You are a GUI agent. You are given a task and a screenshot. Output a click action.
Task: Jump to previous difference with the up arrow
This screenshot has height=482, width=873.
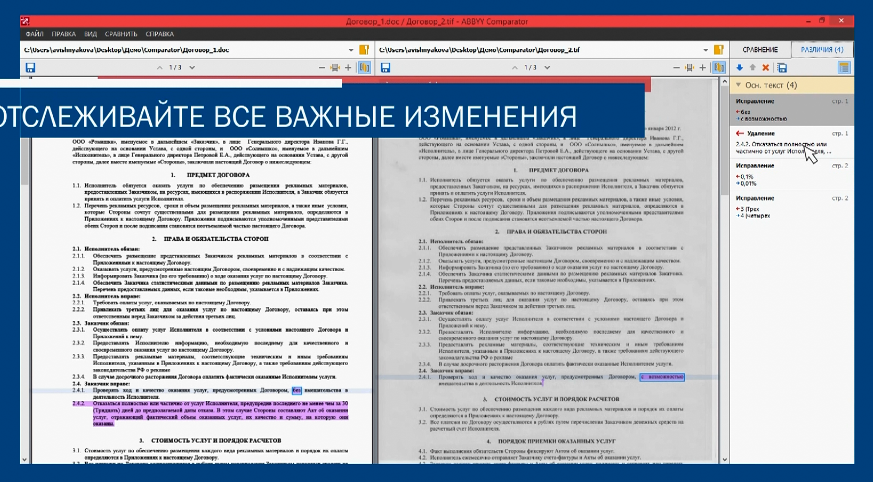click(x=753, y=67)
